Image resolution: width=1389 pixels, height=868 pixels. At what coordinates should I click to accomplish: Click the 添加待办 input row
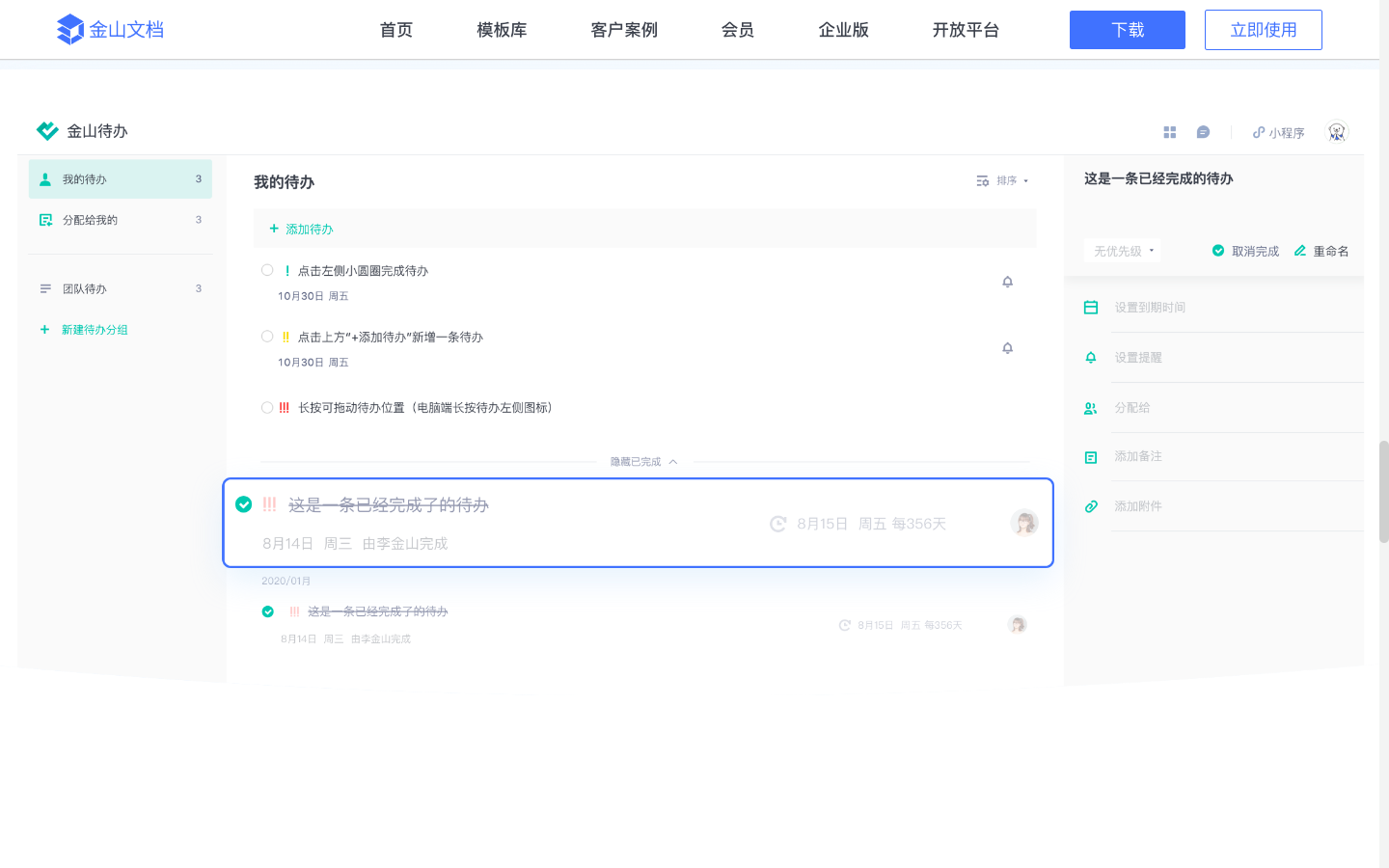tap(644, 230)
